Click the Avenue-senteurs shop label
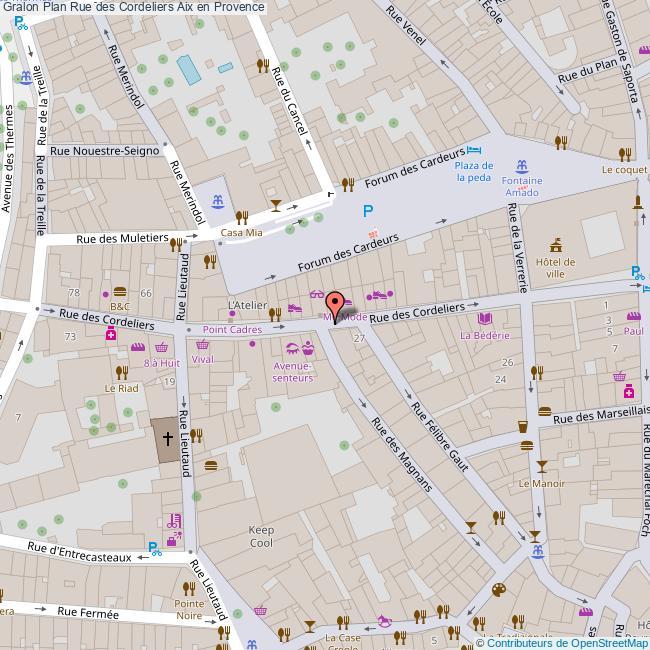The image size is (650, 650). coord(293,371)
